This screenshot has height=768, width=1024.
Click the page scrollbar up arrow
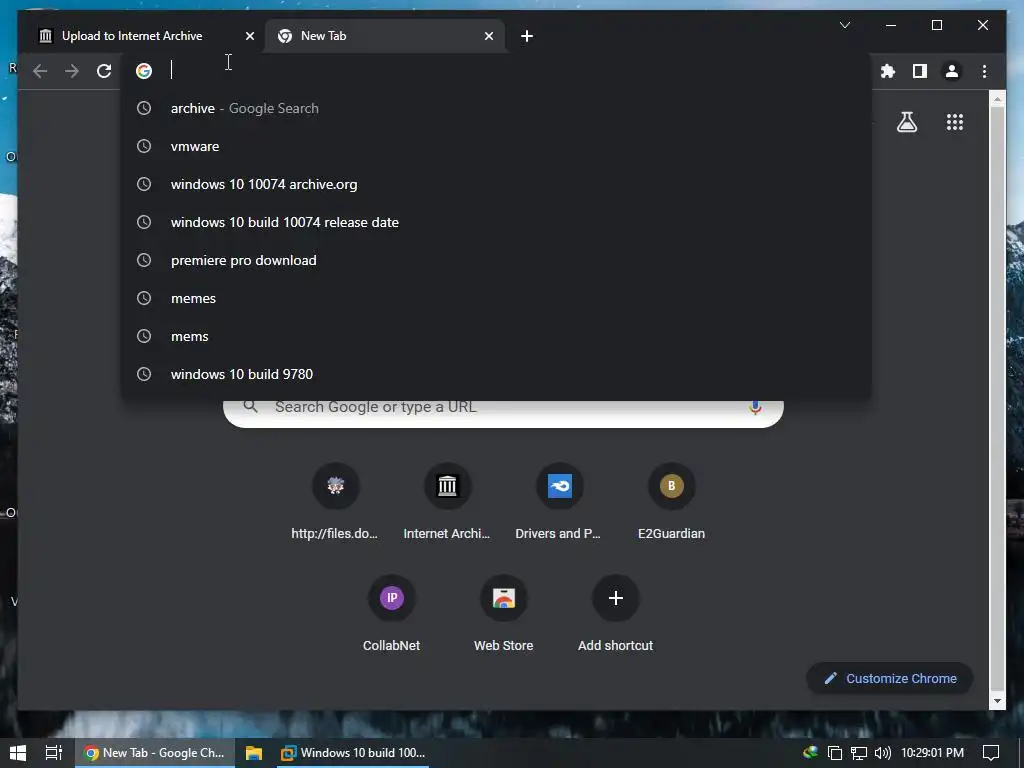[x=997, y=99]
